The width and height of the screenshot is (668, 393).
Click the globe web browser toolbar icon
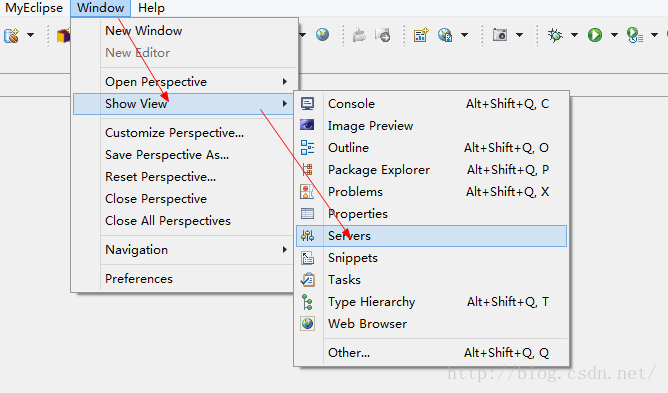[x=322, y=34]
